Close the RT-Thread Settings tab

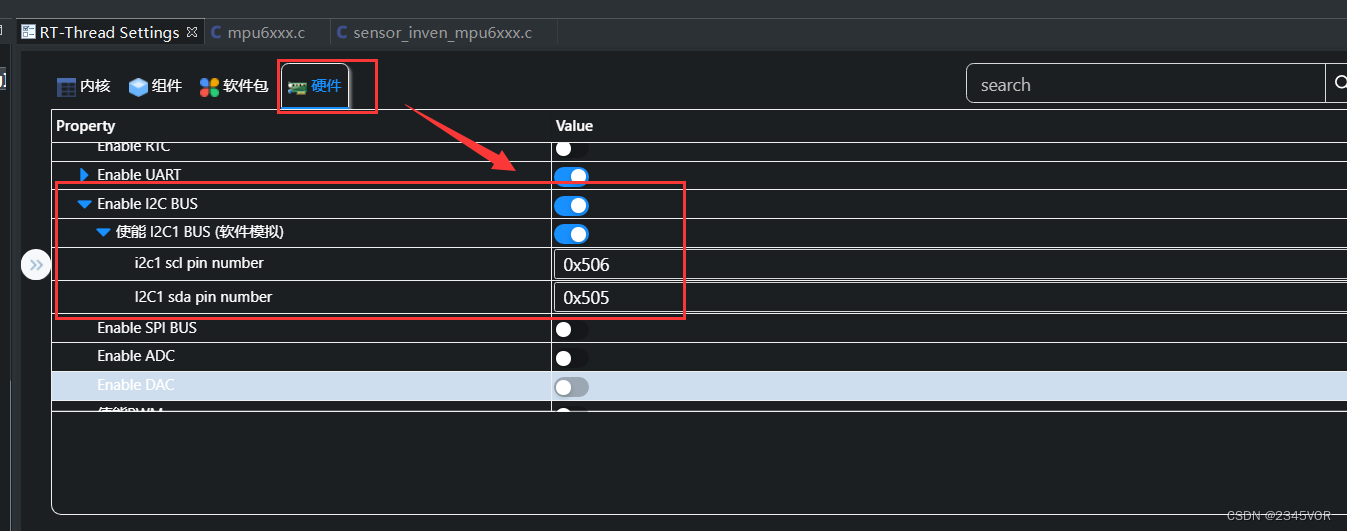point(192,32)
